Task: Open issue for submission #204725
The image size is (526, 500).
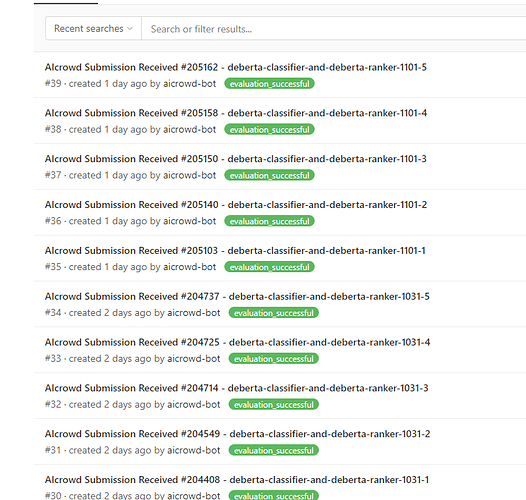Action: pos(237,342)
